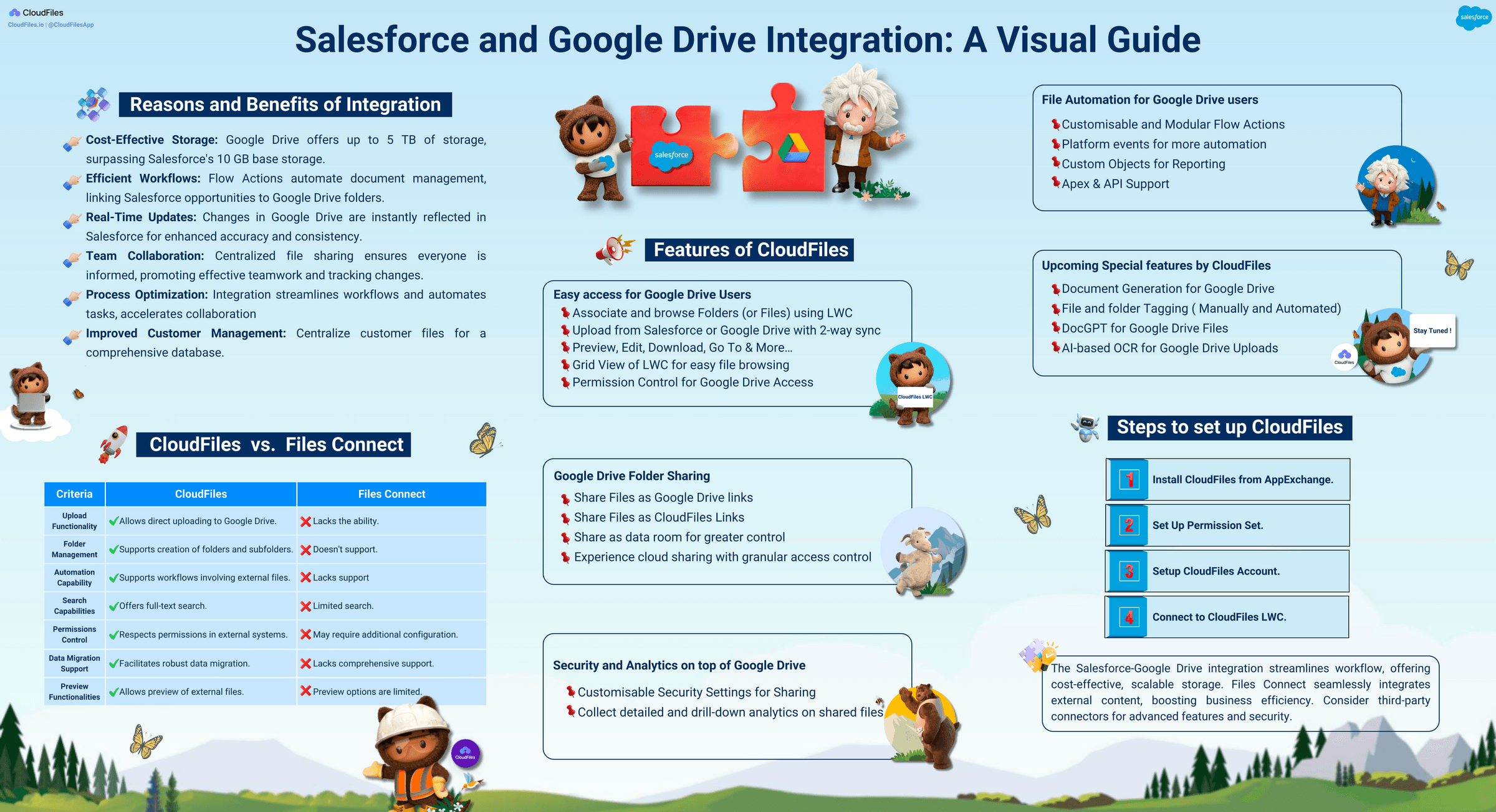Click the Stay Tuned sign held by mascot
Viewport: 1496px width, 812px height.
pyautogui.click(x=1432, y=331)
